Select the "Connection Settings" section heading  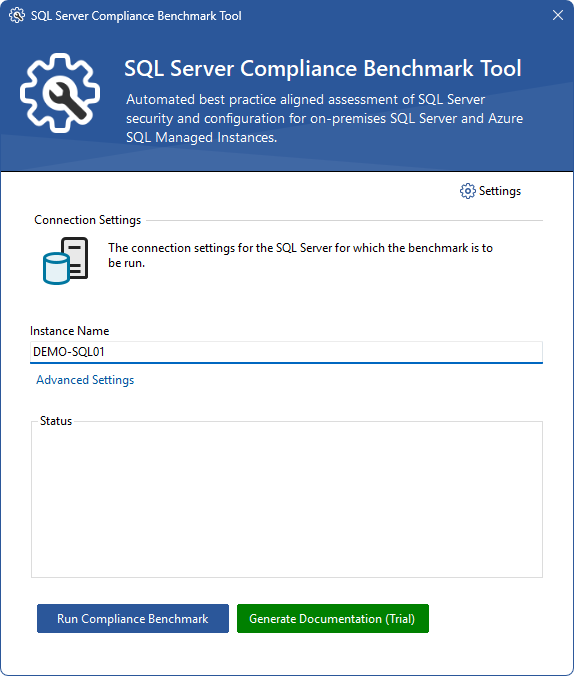88,220
